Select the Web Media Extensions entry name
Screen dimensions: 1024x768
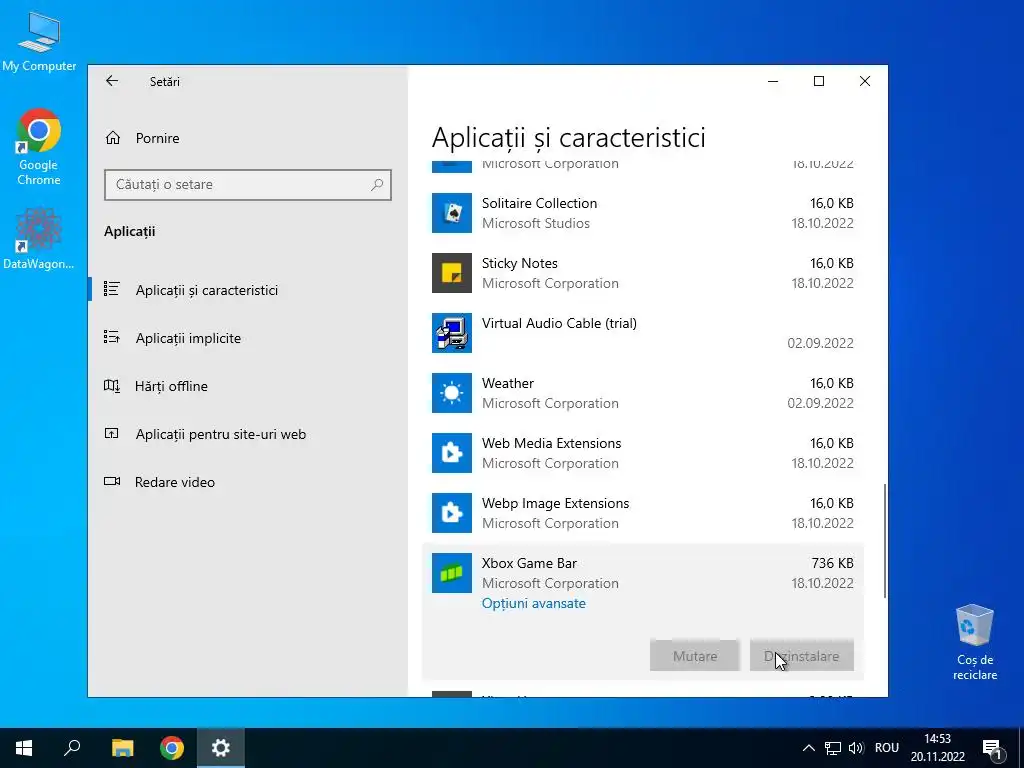(551, 443)
